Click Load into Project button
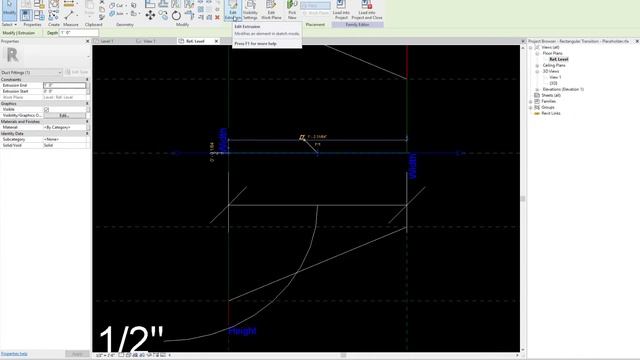Image resolution: width=640 pixels, height=360 pixels. 341,10
